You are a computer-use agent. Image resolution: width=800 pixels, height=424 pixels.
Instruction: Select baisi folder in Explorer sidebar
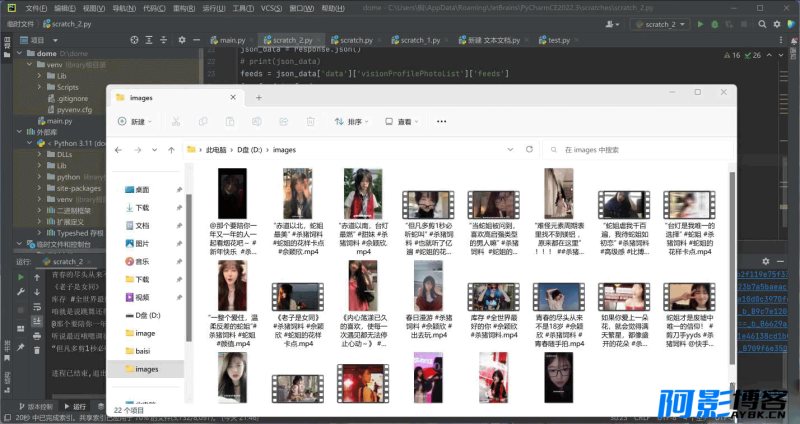138,351
